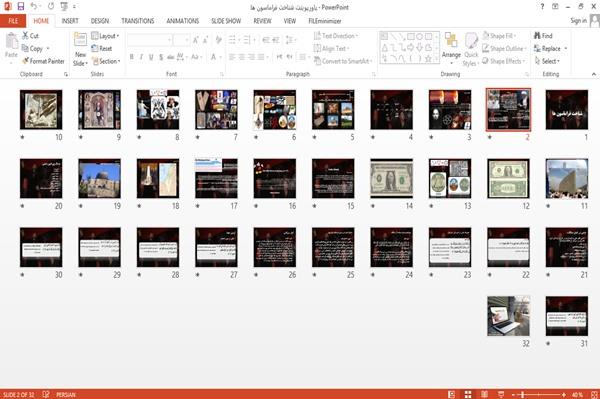Image resolution: width=600 pixels, height=399 pixels.
Task: Select slide 12 thumbnail with two dollar bills
Action: 509,179
